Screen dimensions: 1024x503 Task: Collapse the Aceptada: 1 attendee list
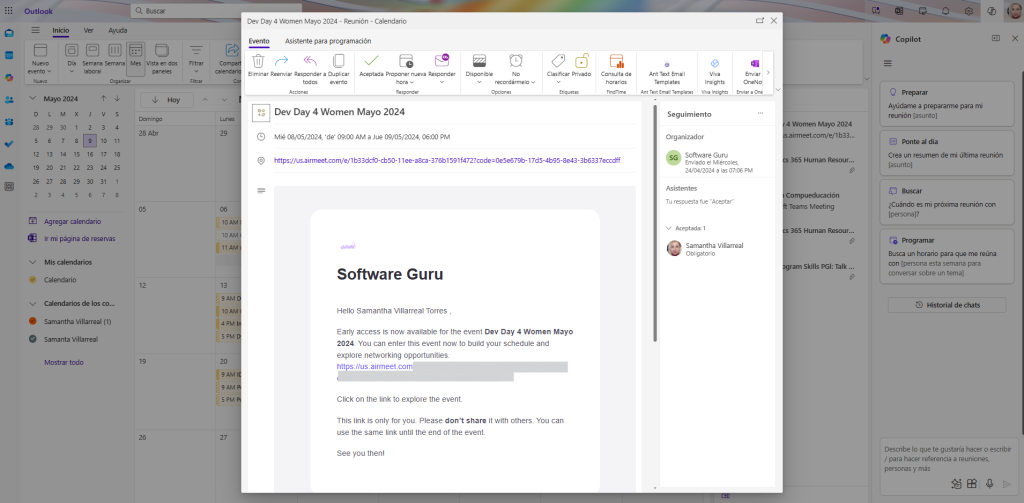pos(669,228)
